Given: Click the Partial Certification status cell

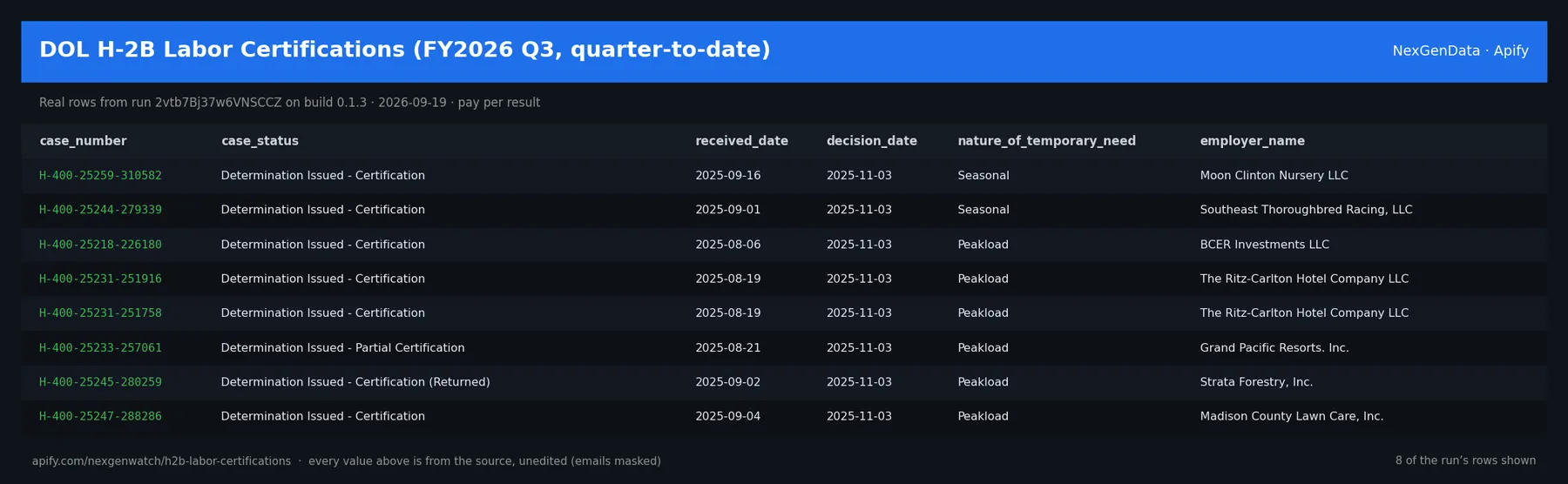Looking at the screenshot, I should tap(342, 347).
